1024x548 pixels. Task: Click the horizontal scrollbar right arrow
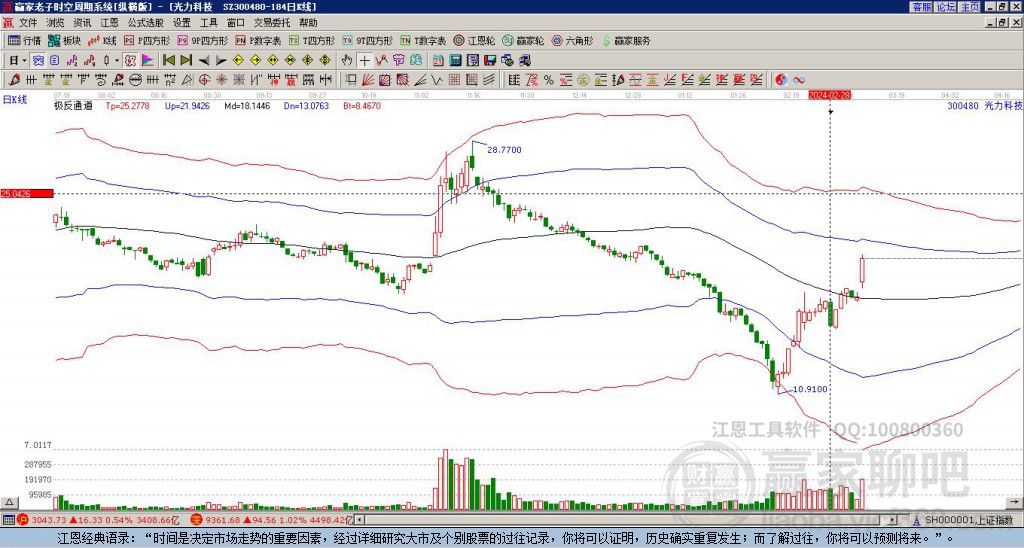coord(893,520)
